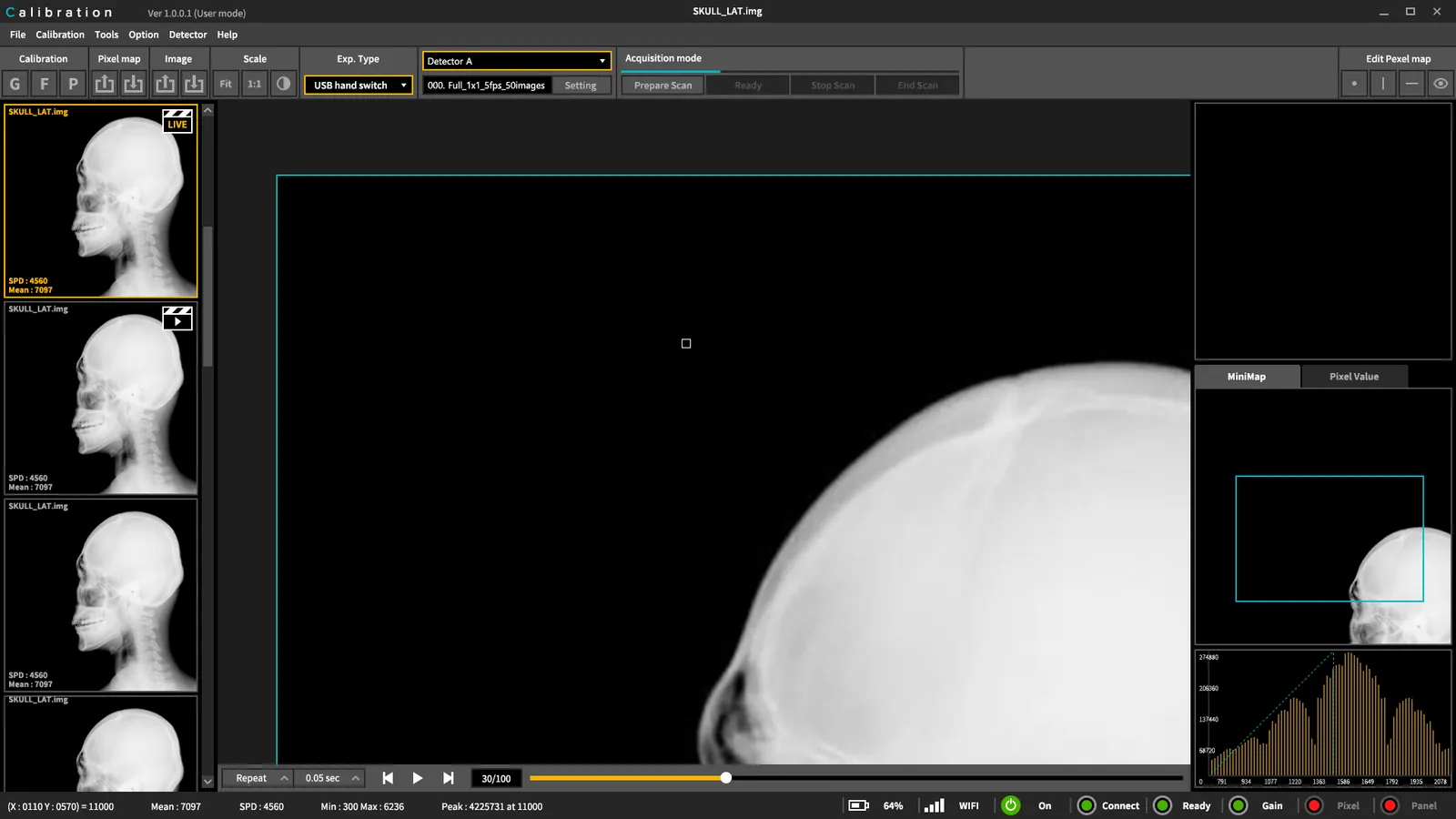
Task: Click the green Gain status indicator
Action: (1238, 805)
